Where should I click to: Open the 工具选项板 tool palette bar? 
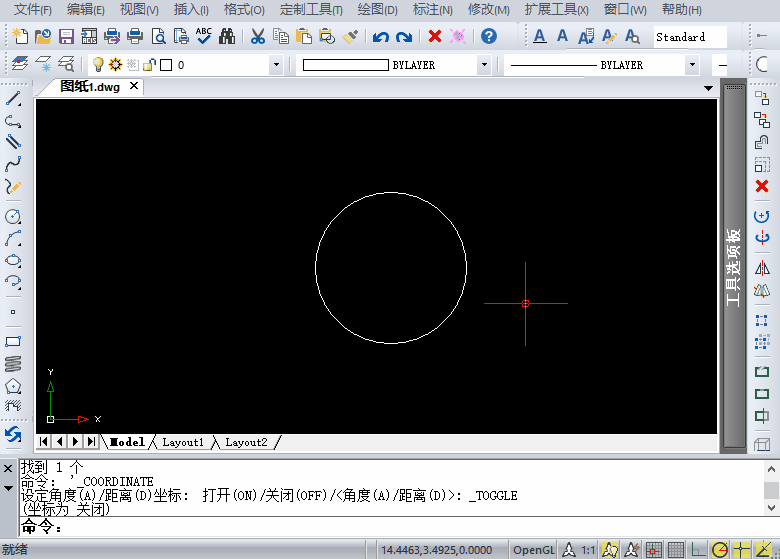pos(733,267)
